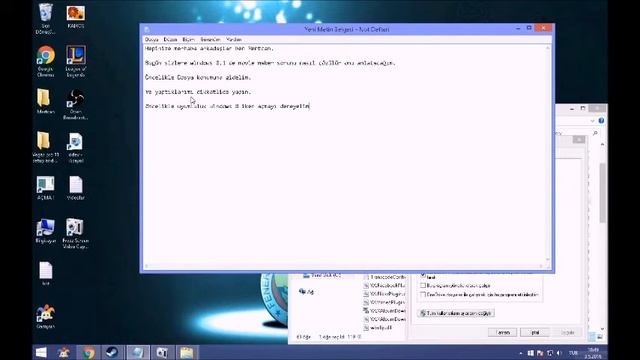The height and width of the screenshot is (360, 640).
Task: Open Steam from the taskbar
Action: [112, 352]
